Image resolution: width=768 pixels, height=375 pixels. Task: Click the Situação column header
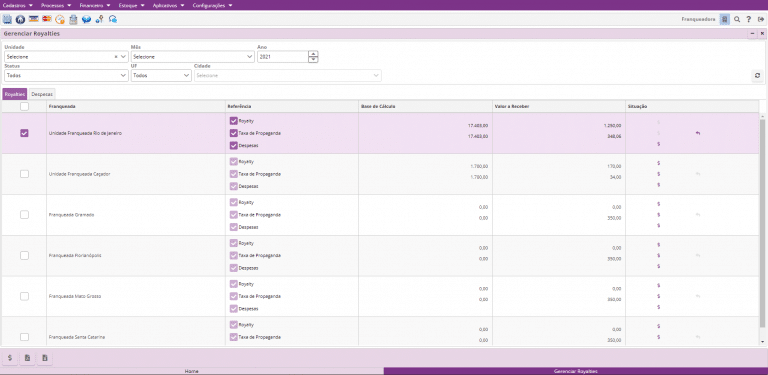692,106
